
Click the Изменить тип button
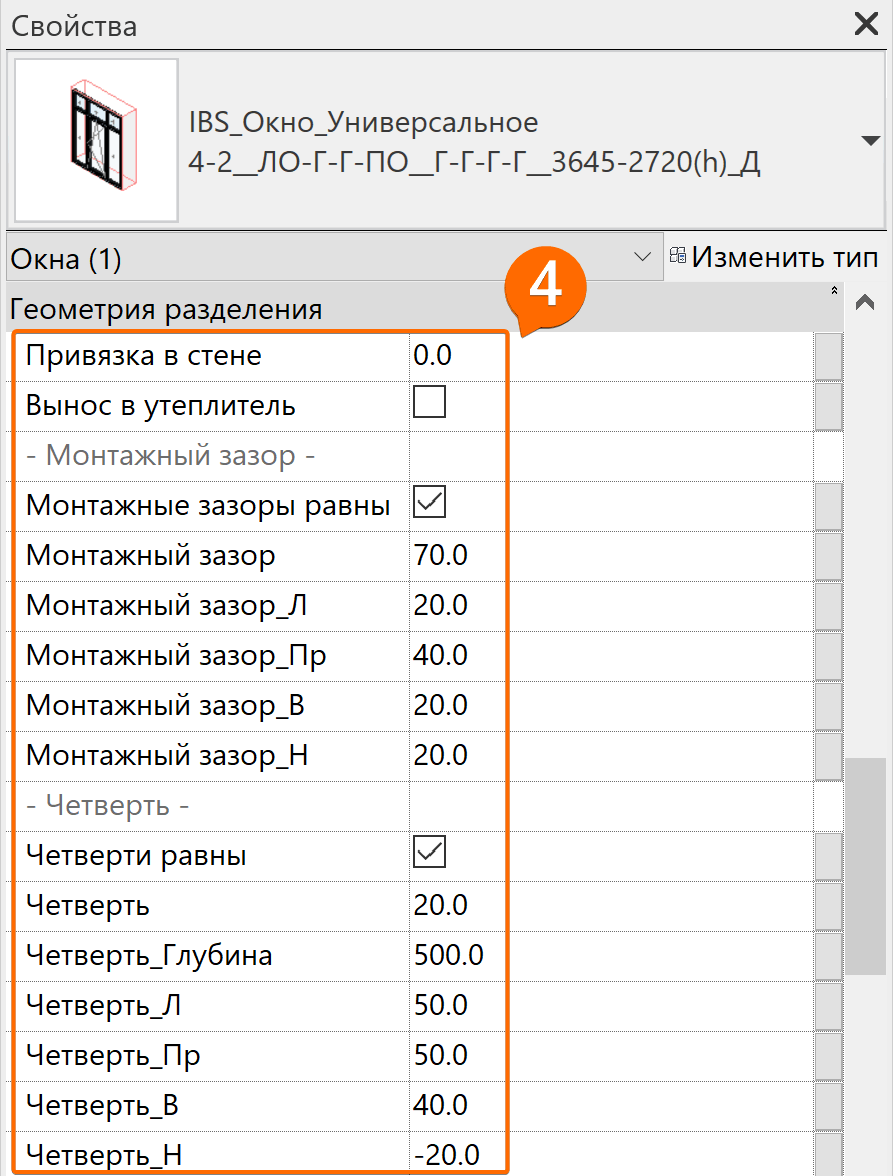(775, 257)
